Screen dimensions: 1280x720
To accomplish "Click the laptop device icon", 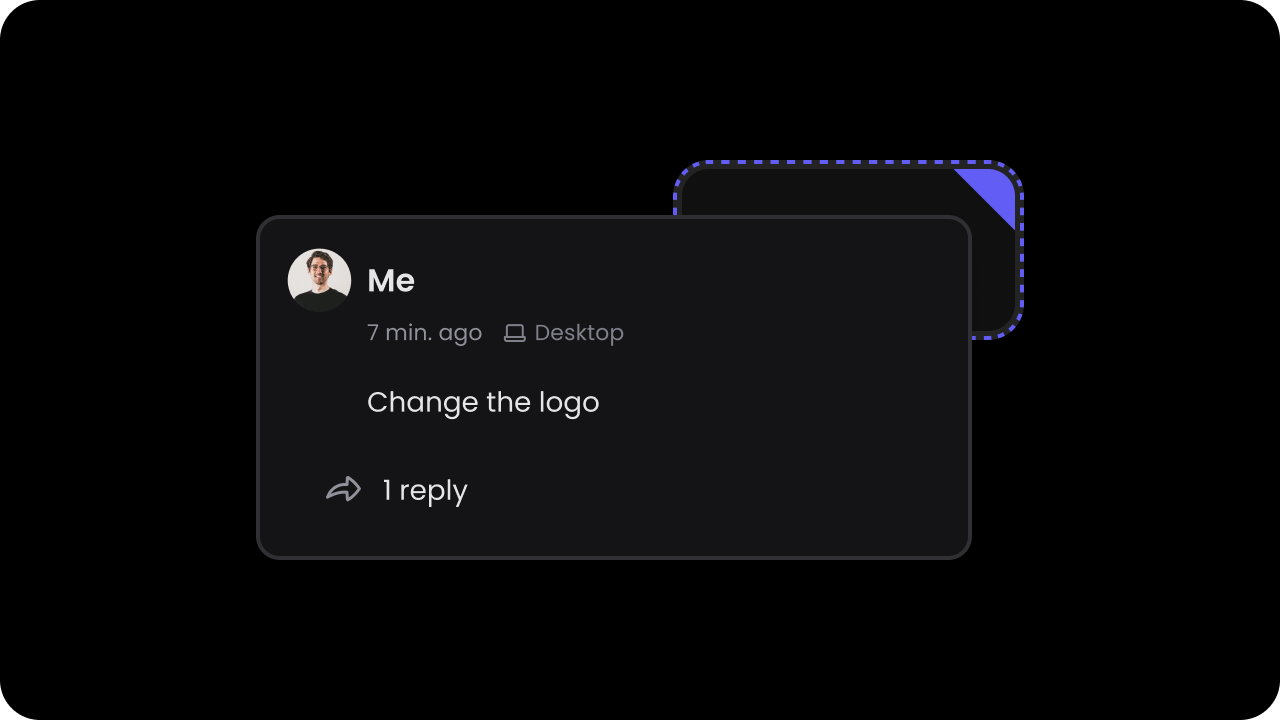I will pos(515,333).
